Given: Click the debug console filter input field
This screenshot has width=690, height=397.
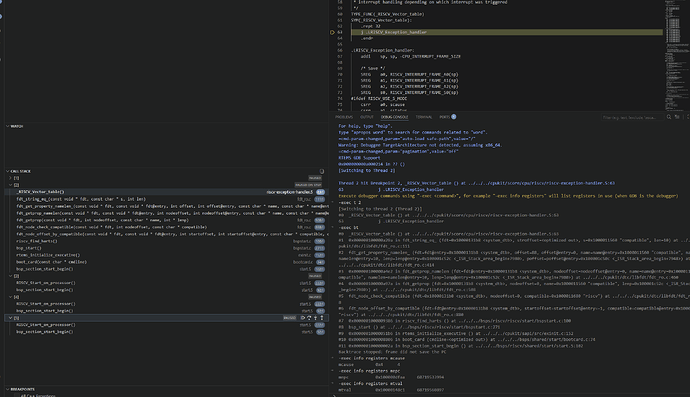Looking at the screenshot, I should (x=631, y=118).
